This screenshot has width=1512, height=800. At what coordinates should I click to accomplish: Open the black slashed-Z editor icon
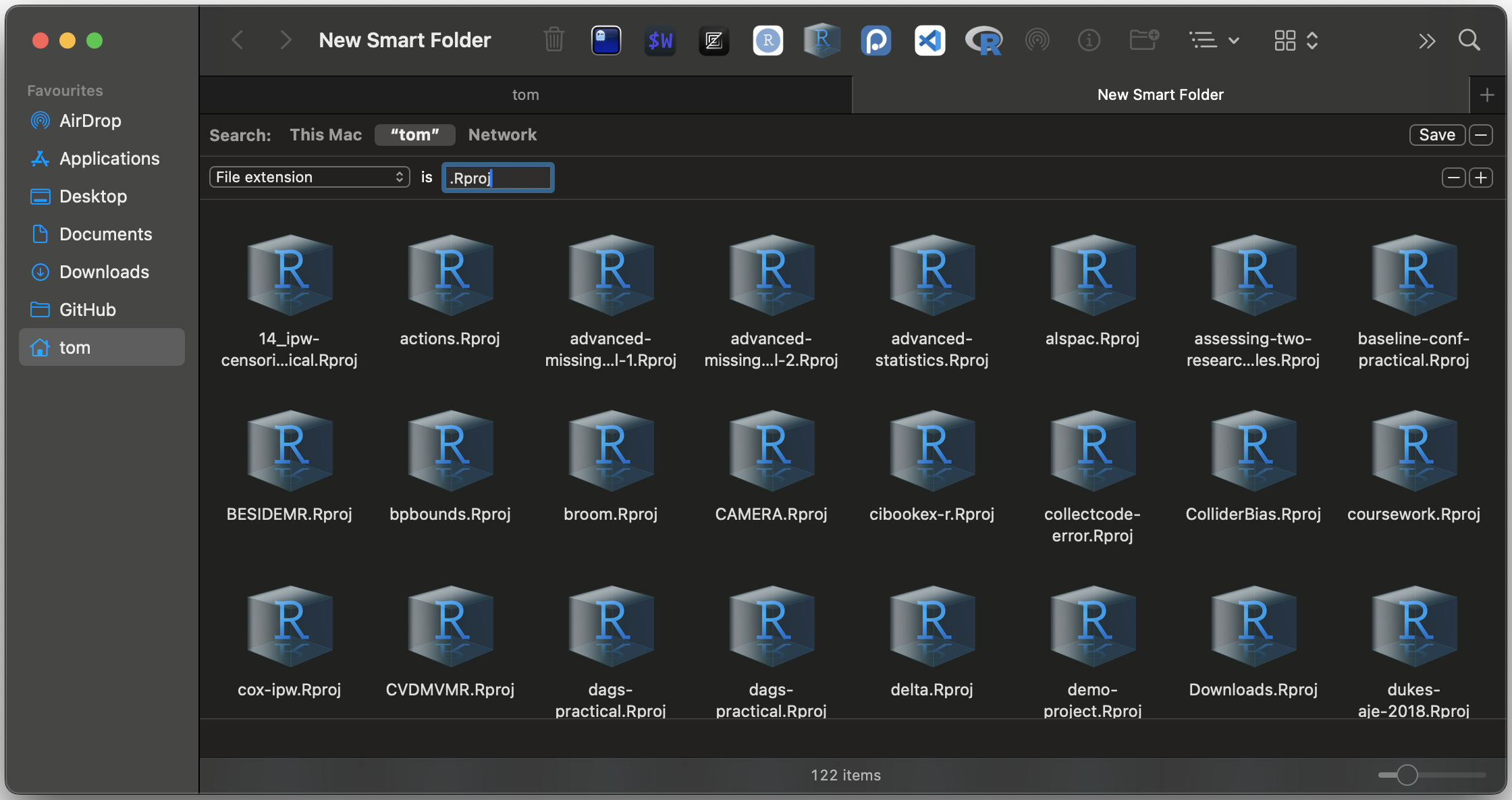(713, 41)
